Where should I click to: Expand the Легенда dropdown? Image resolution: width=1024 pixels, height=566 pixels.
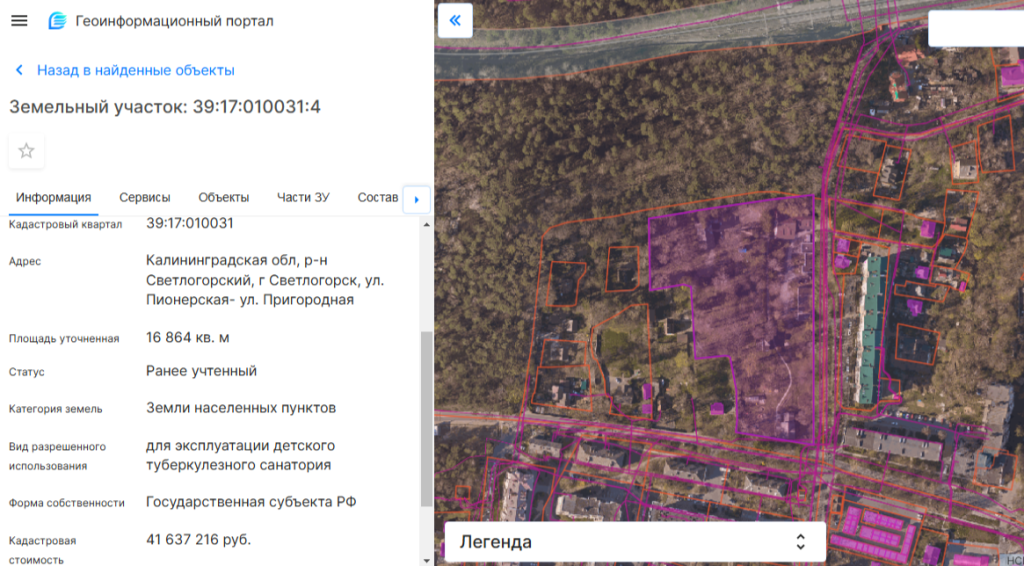[x=634, y=542]
